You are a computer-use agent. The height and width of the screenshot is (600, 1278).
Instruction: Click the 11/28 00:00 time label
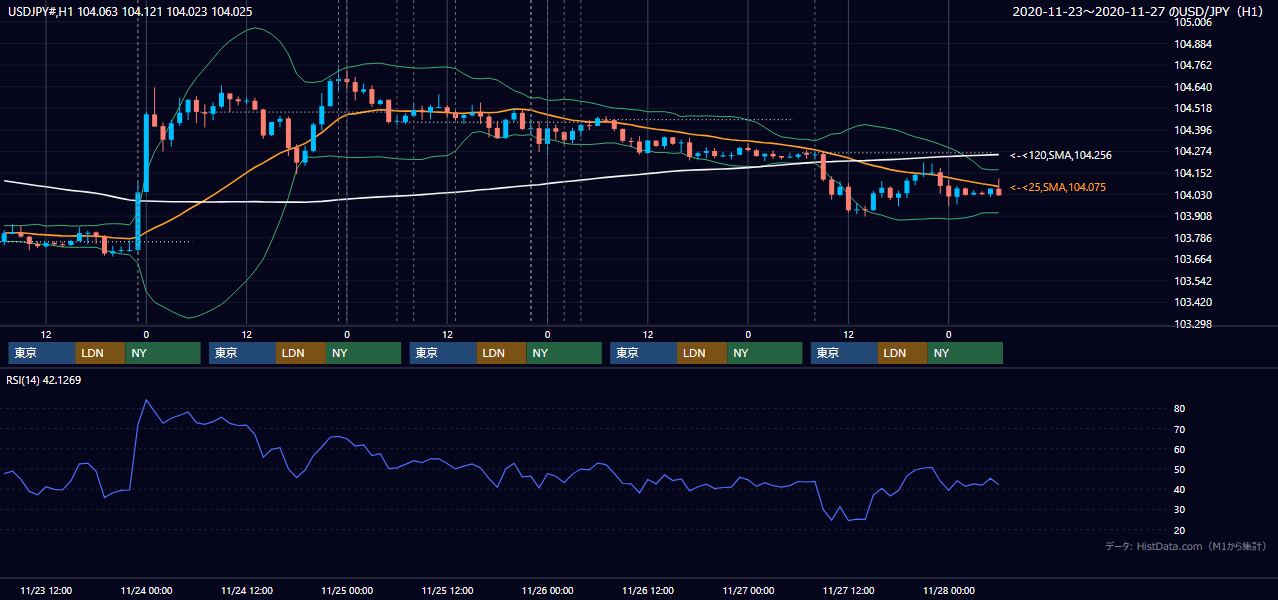click(948, 590)
